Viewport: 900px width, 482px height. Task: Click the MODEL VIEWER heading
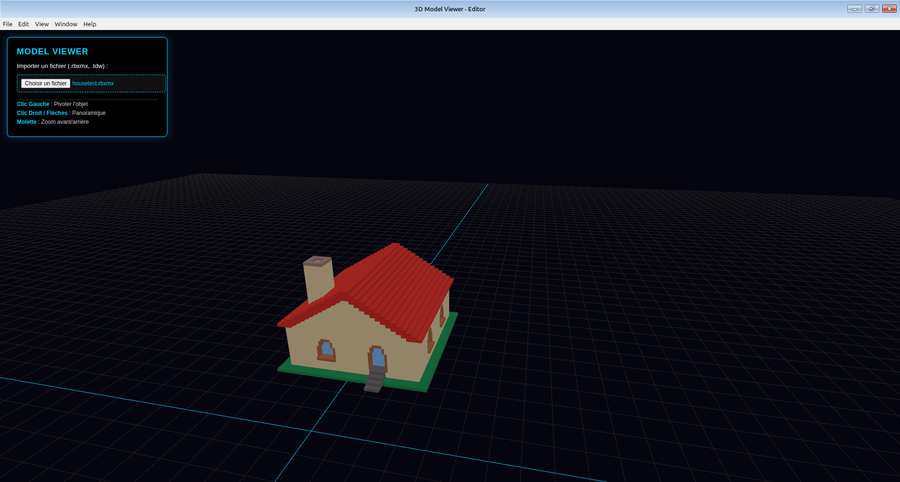coord(52,52)
